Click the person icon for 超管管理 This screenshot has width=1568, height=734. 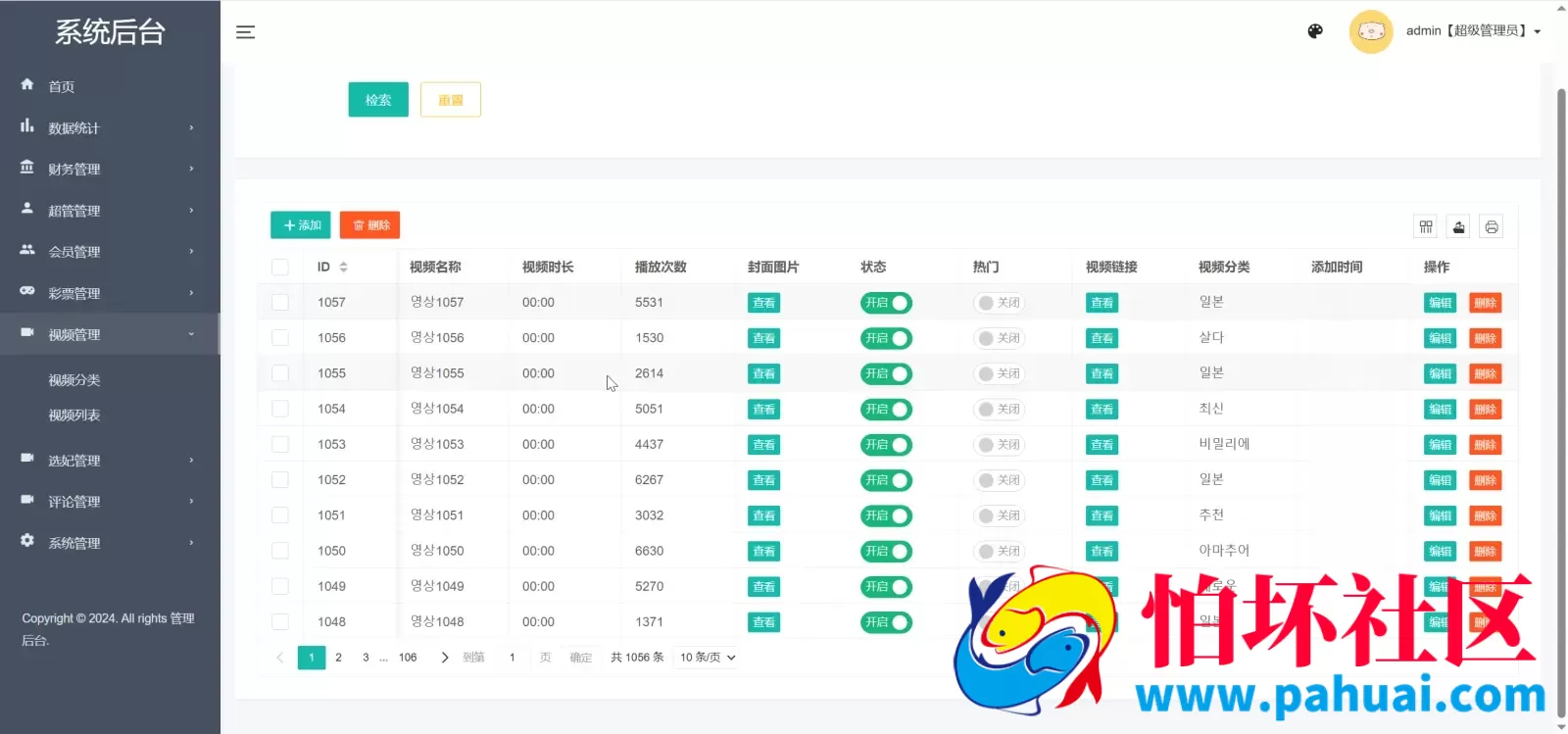click(x=27, y=208)
